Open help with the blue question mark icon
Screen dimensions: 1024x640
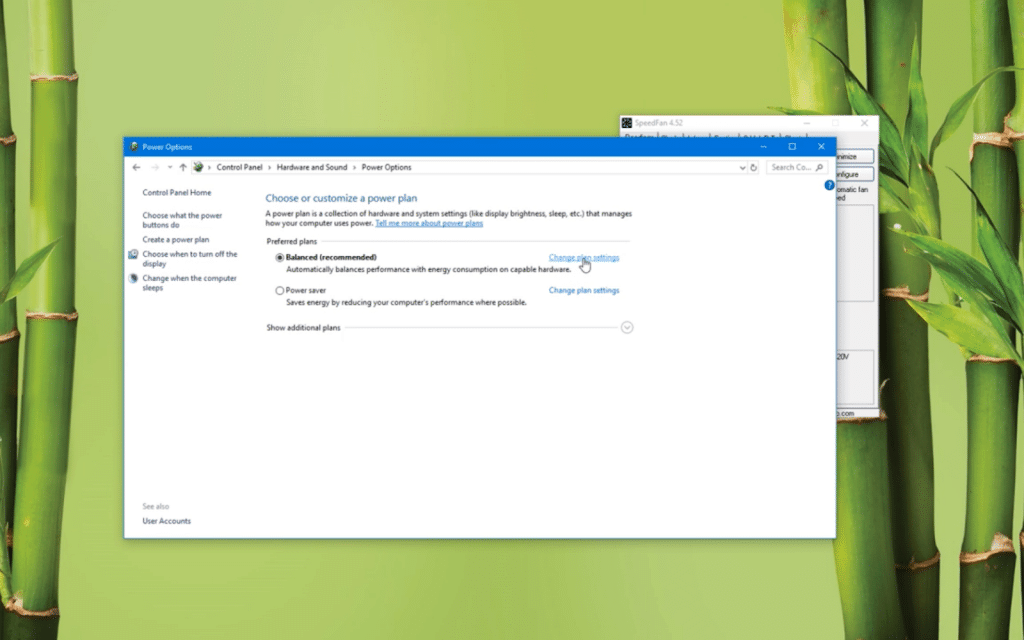pos(829,186)
